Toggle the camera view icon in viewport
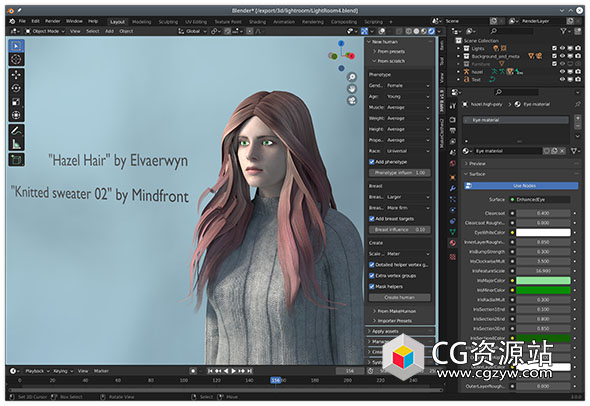 coord(352,101)
